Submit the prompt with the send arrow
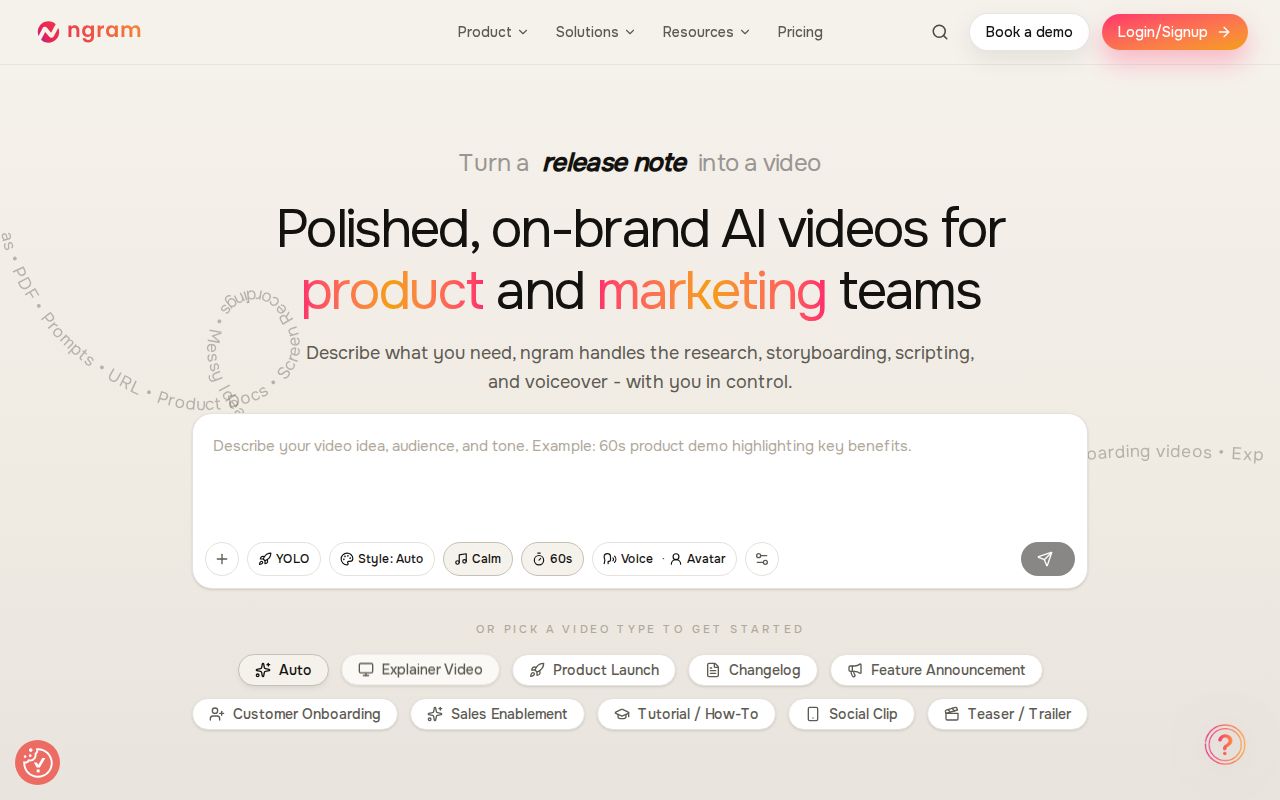 tap(1048, 559)
